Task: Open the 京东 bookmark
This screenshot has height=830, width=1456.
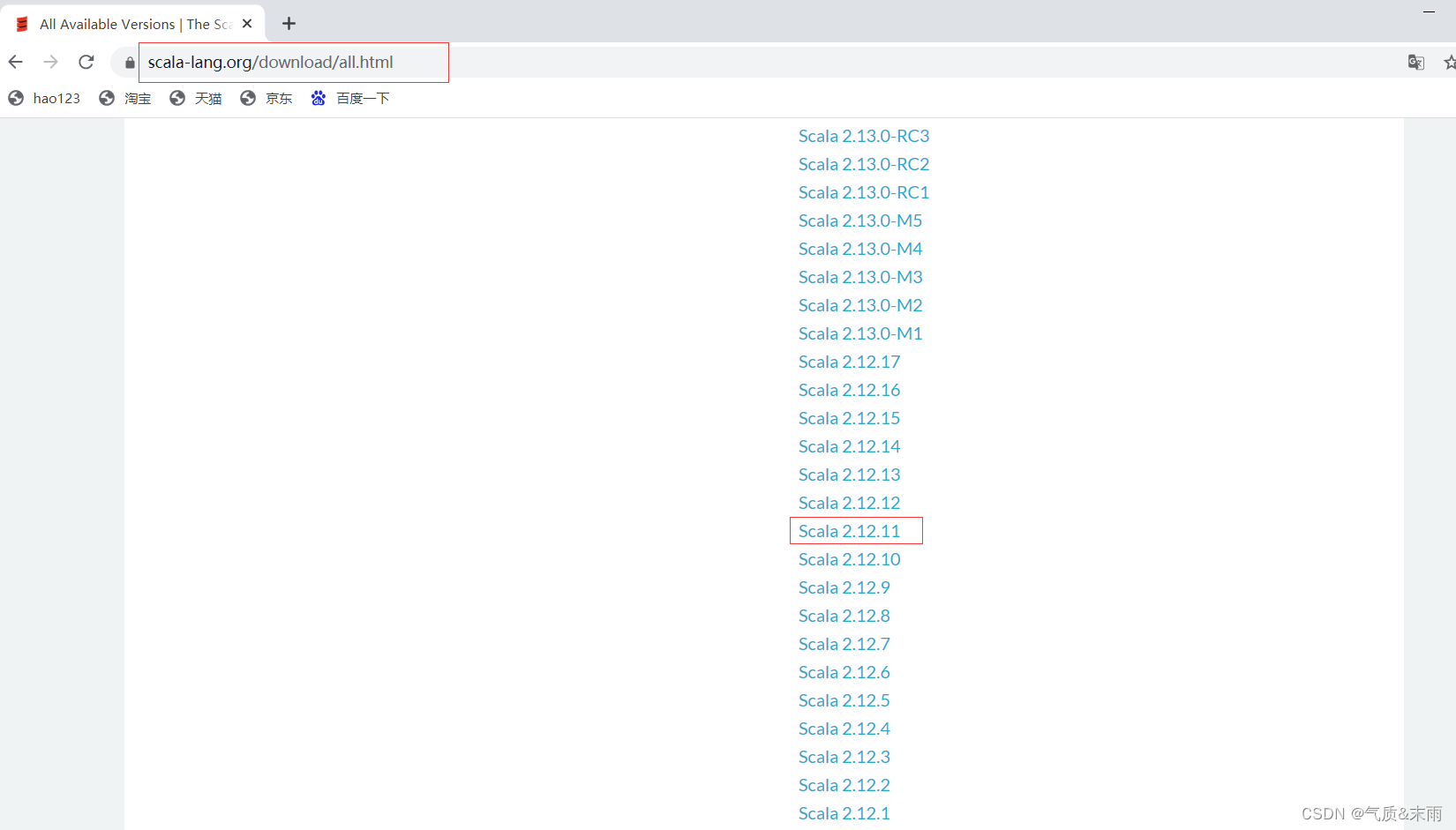Action: [x=266, y=98]
